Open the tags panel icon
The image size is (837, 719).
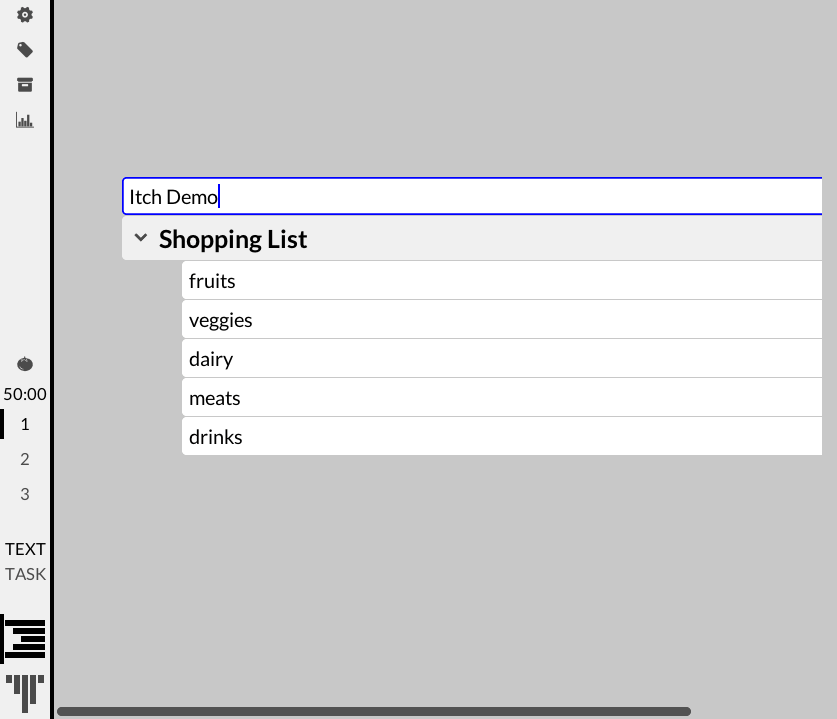click(x=25, y=50)
